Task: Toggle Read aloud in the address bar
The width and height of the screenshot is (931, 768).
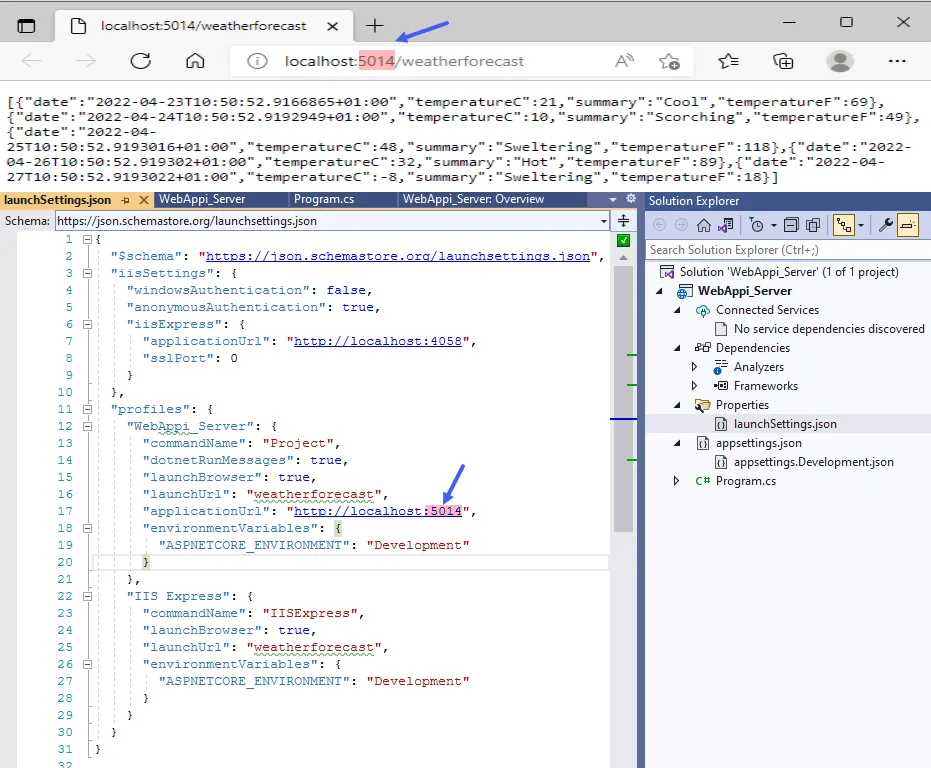Action: [x=623, y=61]
